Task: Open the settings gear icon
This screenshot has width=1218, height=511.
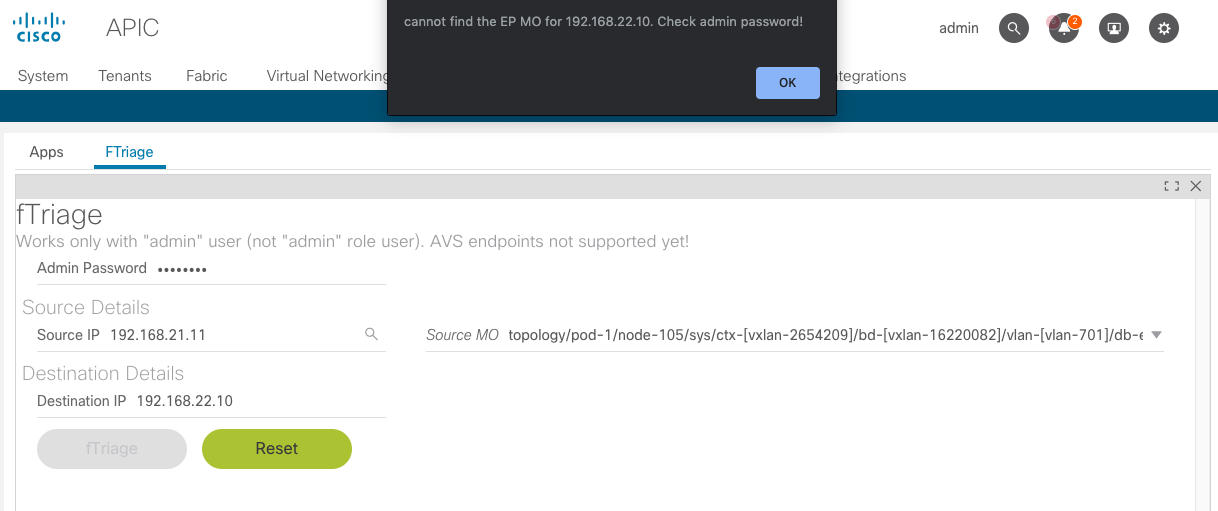Action: (x=1163, y=28)
